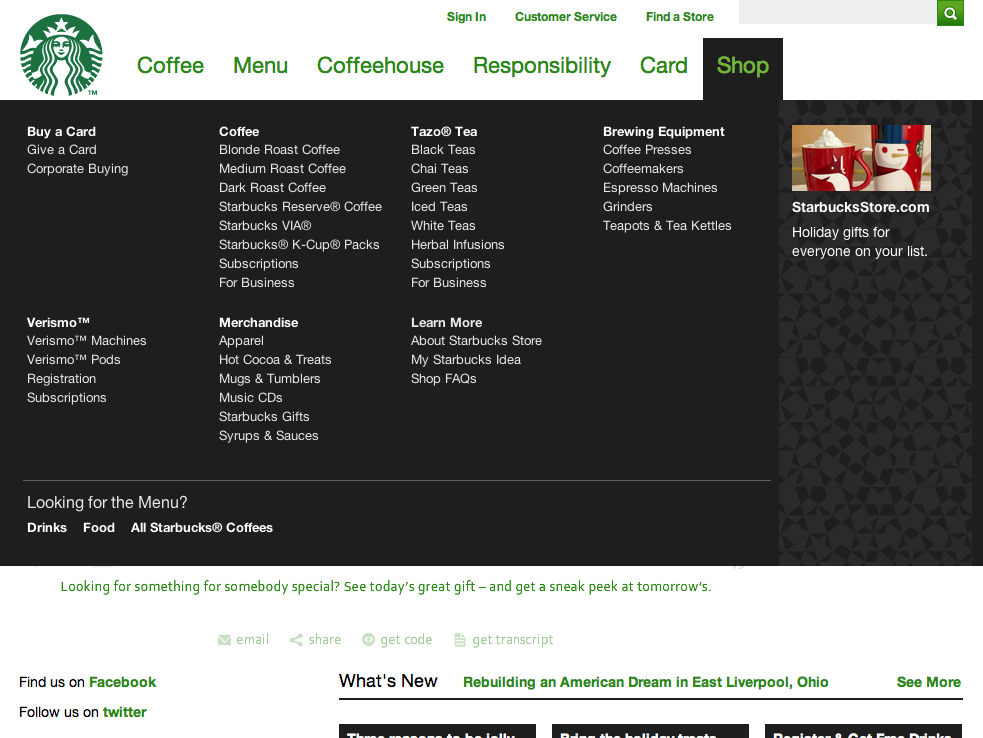Click the Tazo® Tea heading
Image resolution: width=983 pixels, height=738 pixels.
tap(444, 132)
